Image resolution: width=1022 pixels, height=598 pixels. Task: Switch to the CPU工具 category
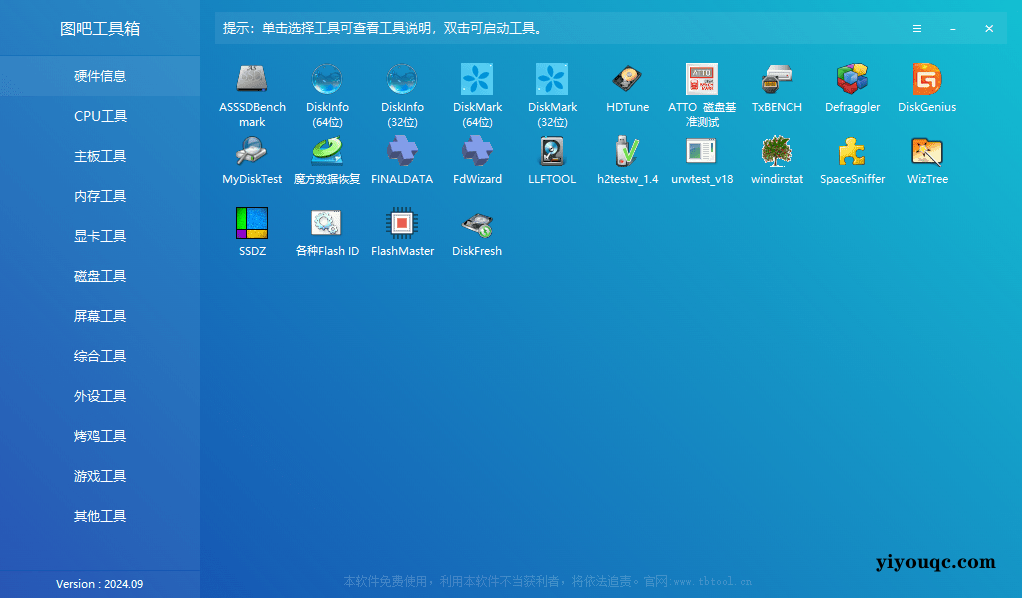click(x=100, y=115)
